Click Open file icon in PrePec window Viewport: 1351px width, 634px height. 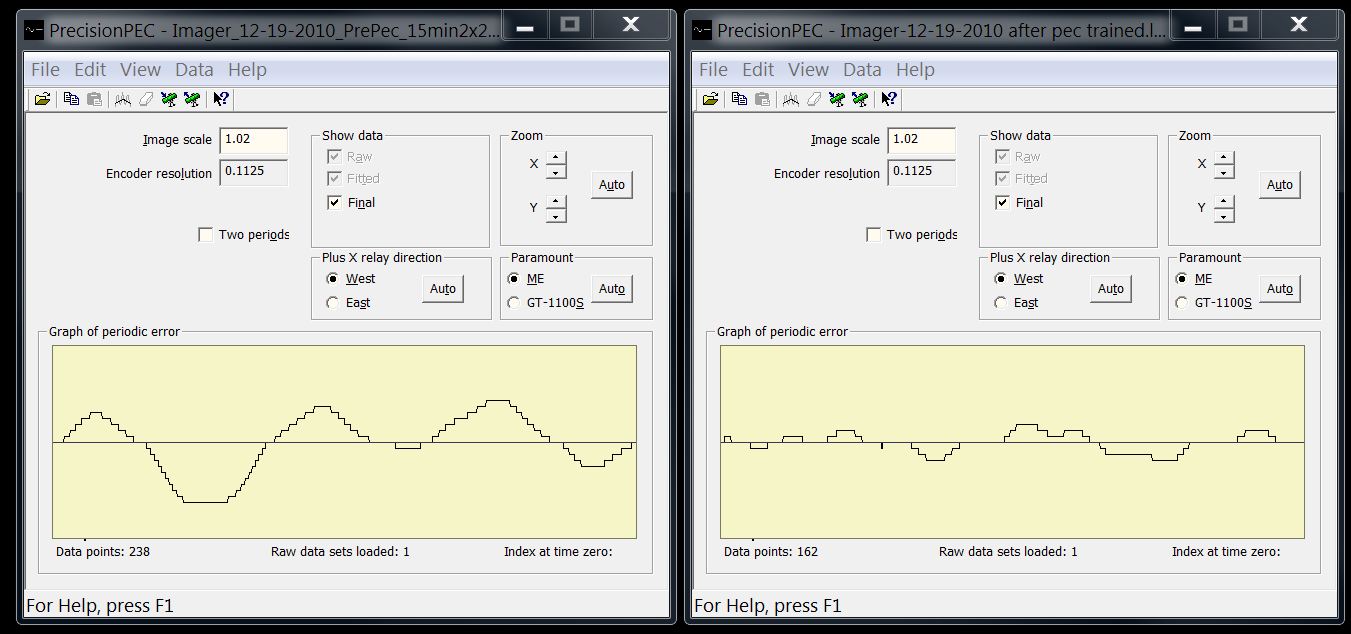point(42,99)
